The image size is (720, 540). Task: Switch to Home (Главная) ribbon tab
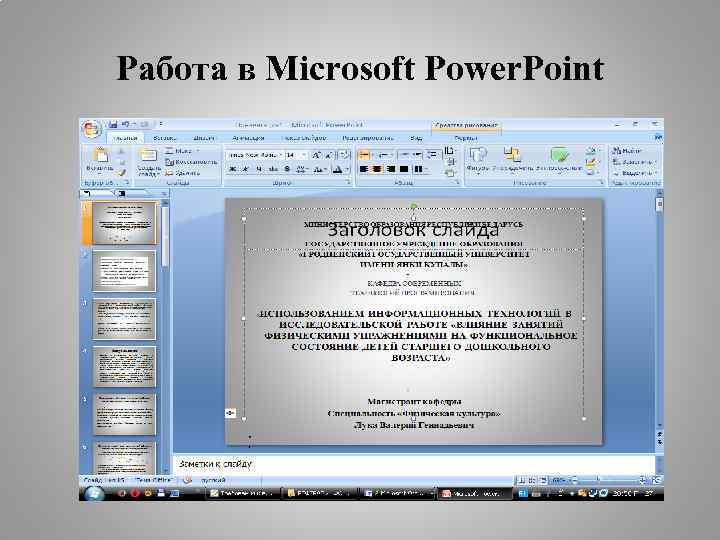pos(125,138)
